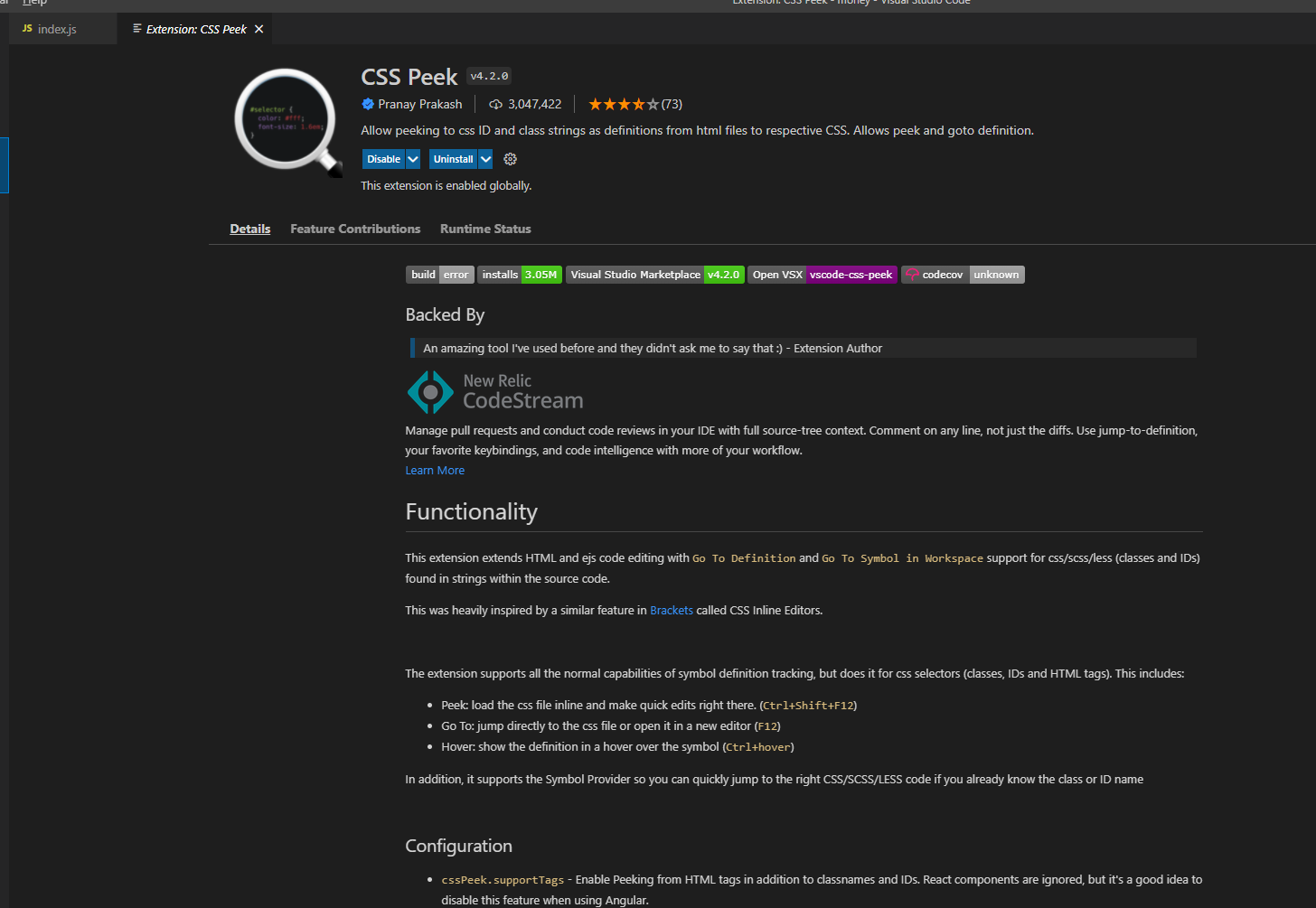The image size is (1316, 908).
Task: Click the Visual Studio Marketplace v4.2.0 badge
Action: (655, 275)
